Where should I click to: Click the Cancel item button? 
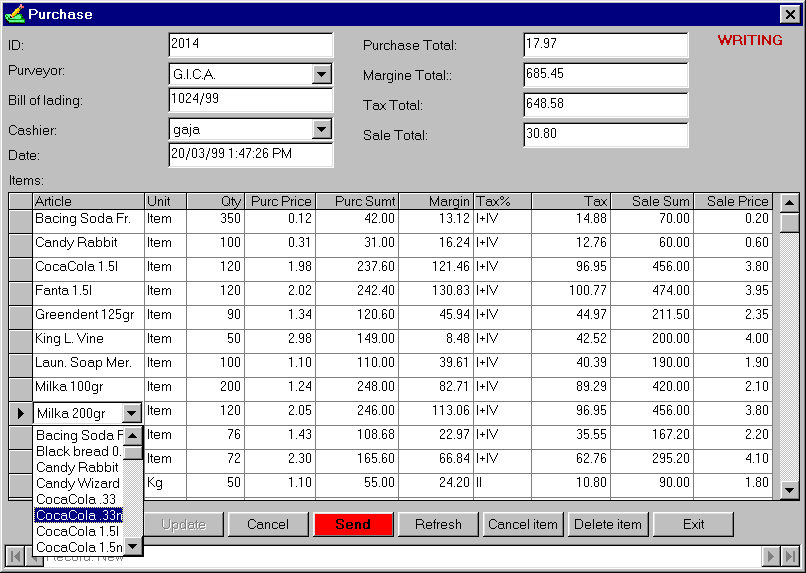point(523,524)
